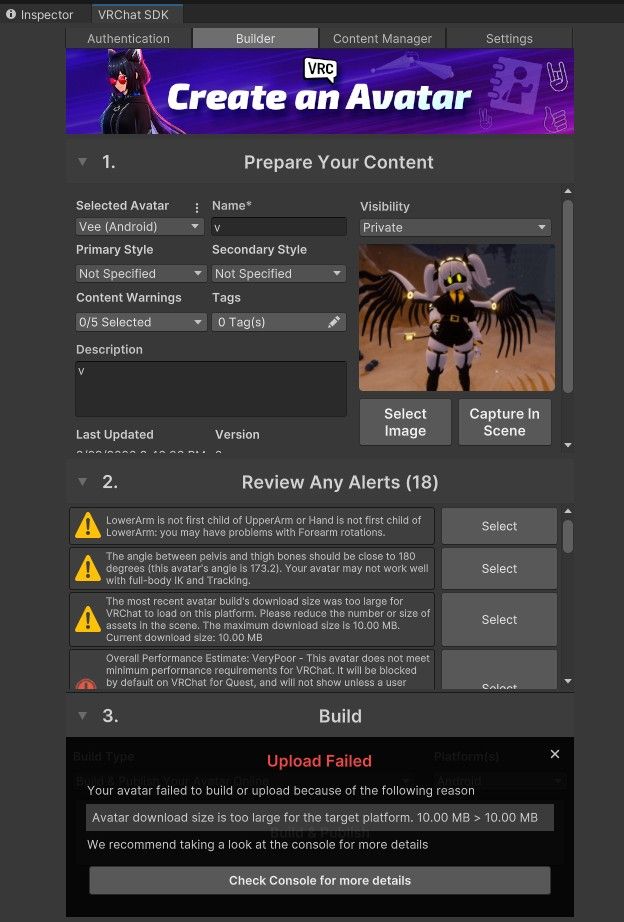The image size is (624, 922).
Task: Click the alerts list scrollbar handle
Action: [568, 536]
